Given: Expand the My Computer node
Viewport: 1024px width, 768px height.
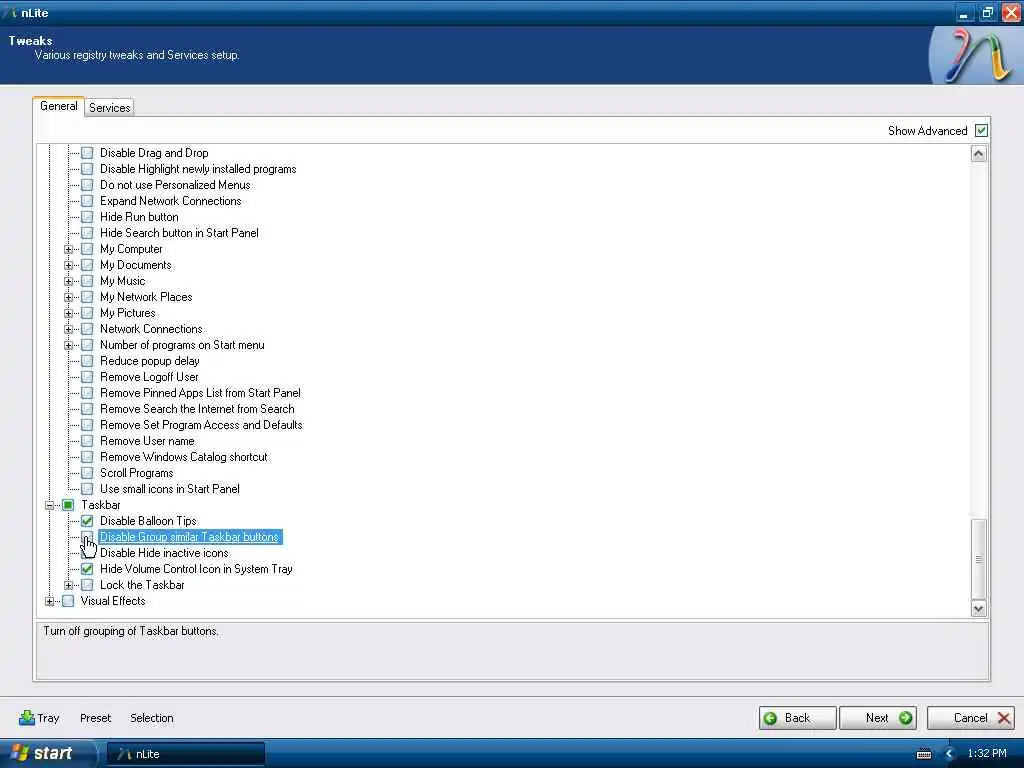Looking at the screenshot, I should coord(68,249).
